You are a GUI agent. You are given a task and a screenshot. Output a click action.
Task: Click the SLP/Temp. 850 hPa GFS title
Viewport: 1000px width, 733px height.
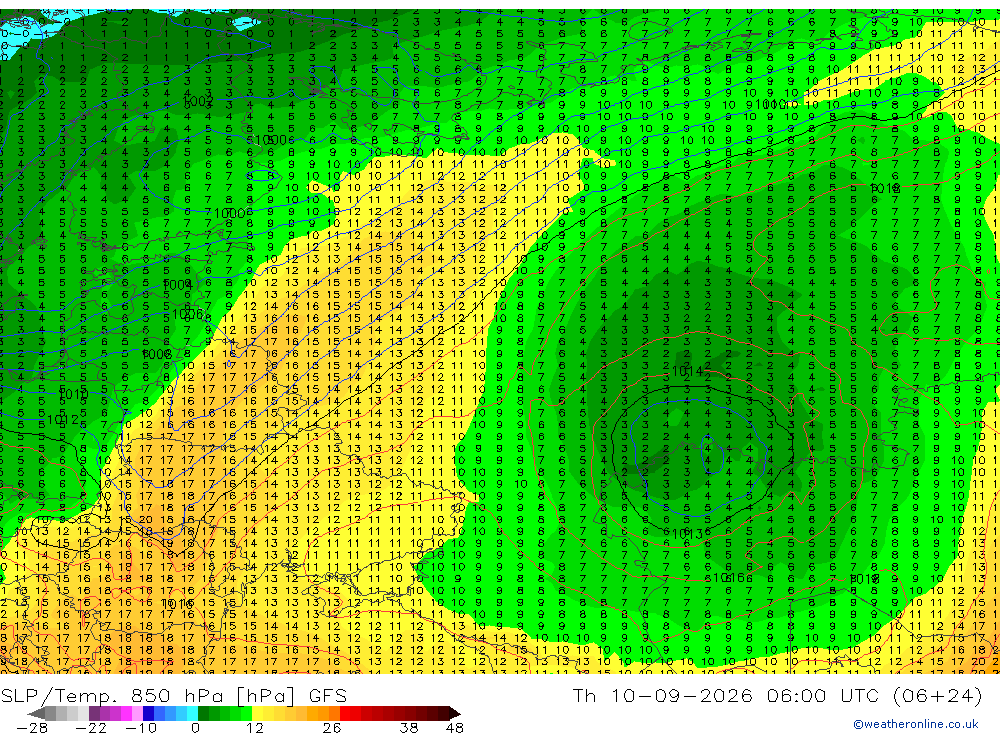[173, 695]
